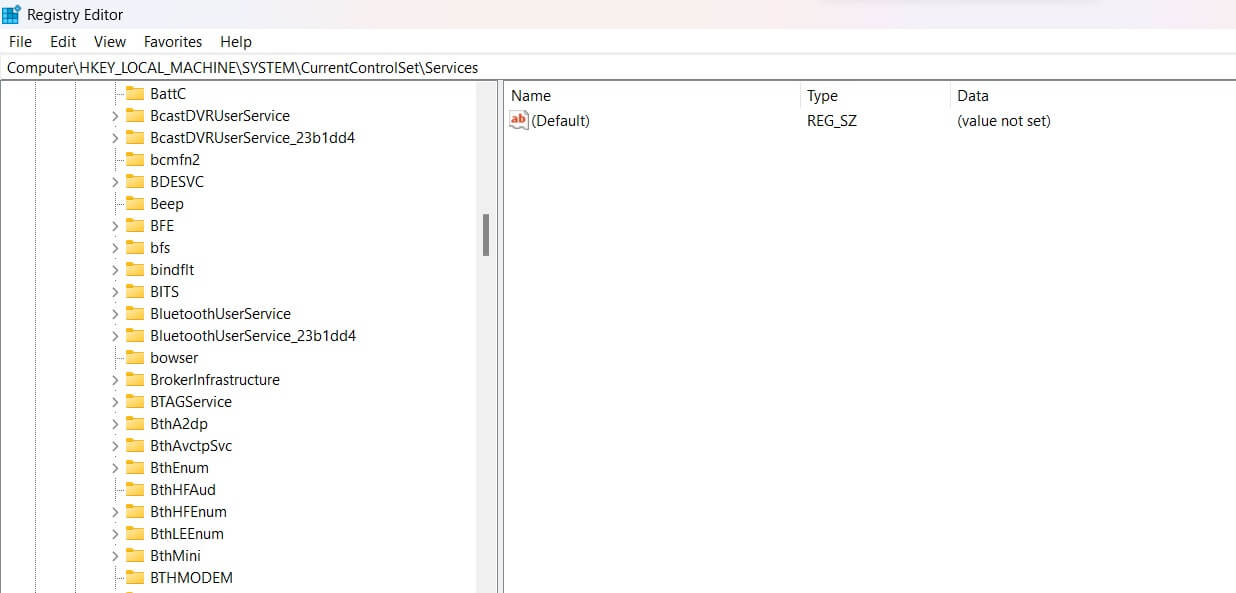Click the Registry Editor title bar icon
This screenshot has height=593, width=1236.
pyautogui.click(x=10, y=14)
